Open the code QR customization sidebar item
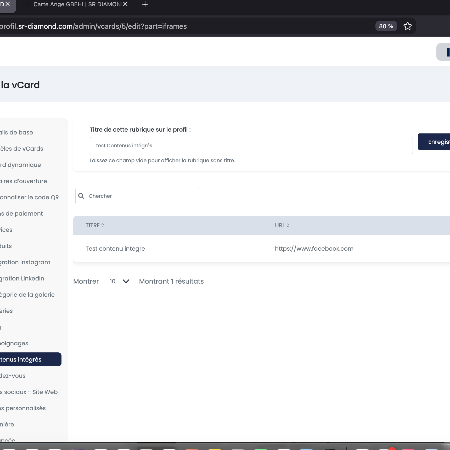 pyautogui.click(x=29, y=197)
